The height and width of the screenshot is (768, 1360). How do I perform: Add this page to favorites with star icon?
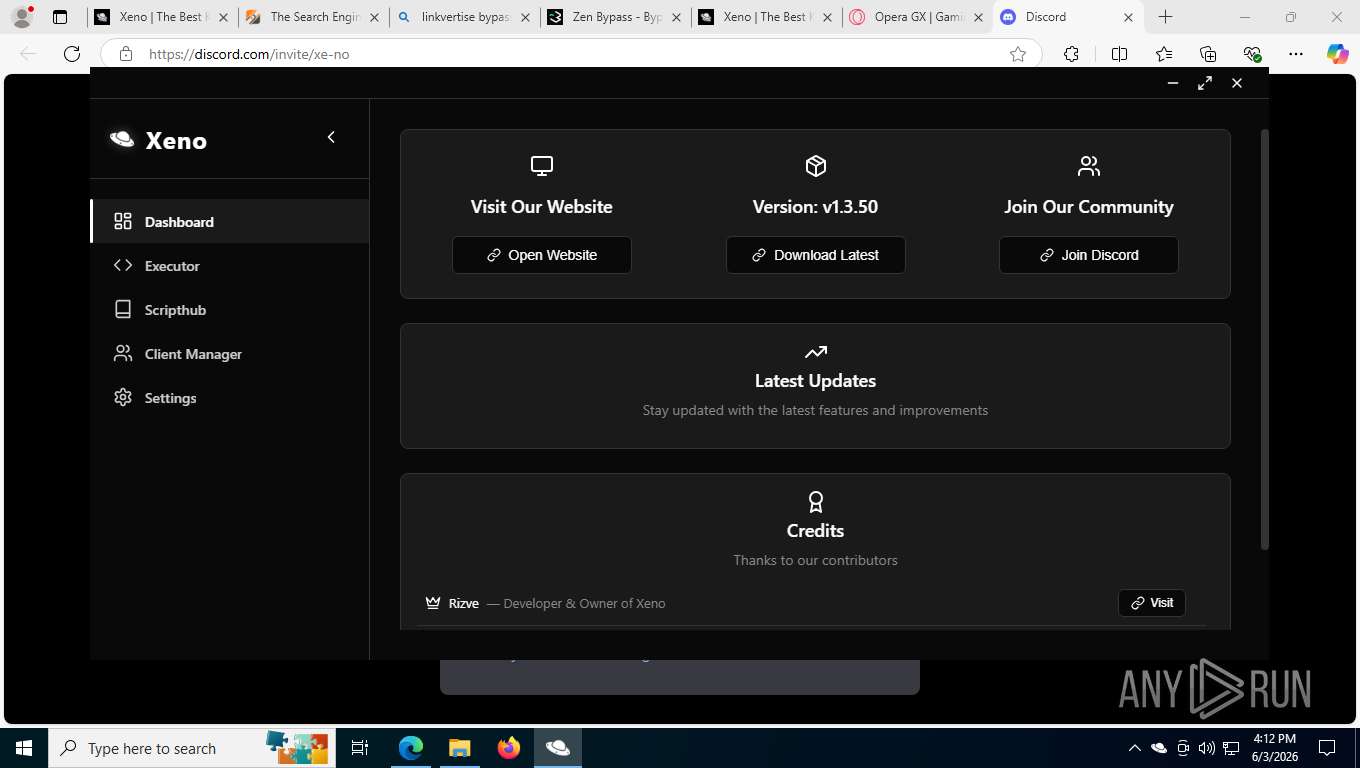click(1018, 54)
